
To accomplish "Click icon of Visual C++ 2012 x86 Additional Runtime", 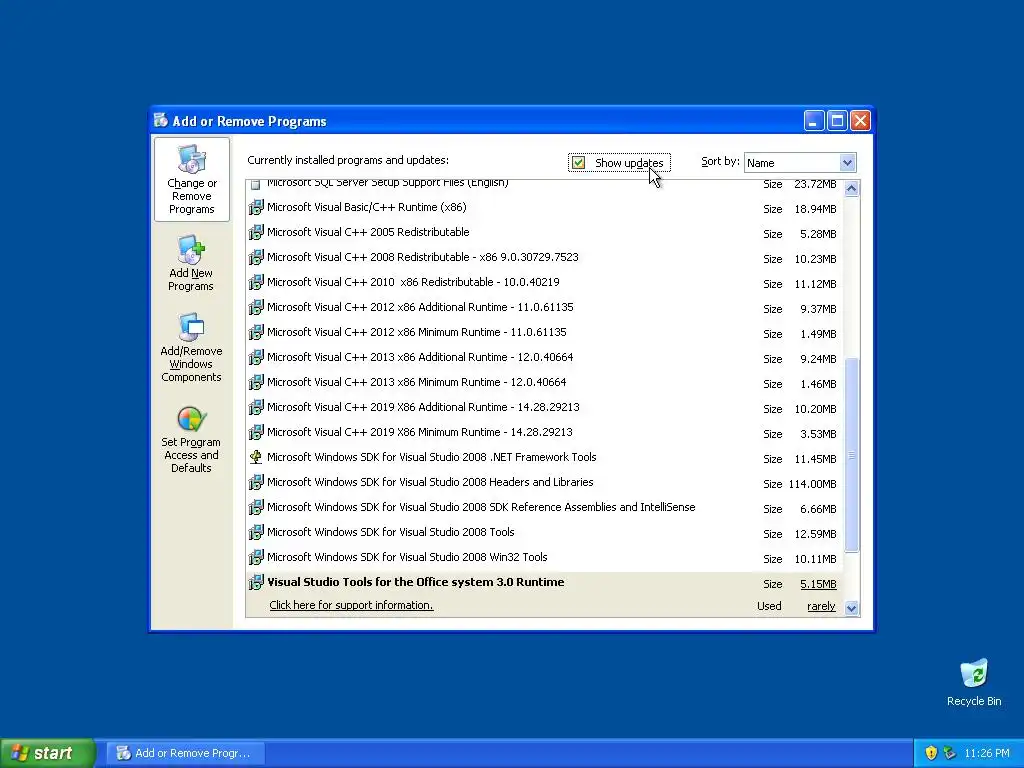I will [256, 308].
